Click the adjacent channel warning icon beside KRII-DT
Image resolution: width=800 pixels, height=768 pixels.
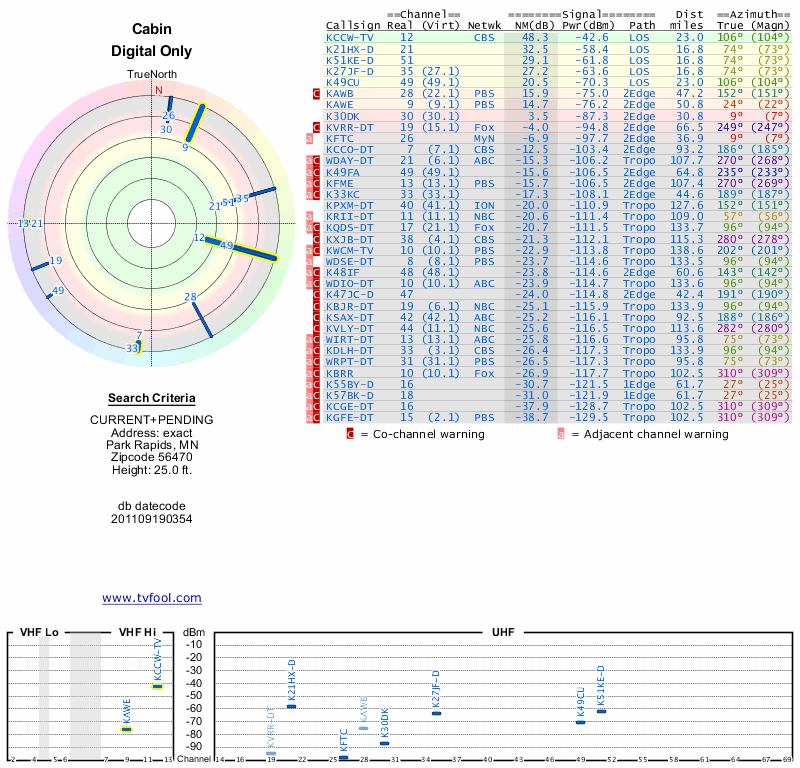pos(309,216)
